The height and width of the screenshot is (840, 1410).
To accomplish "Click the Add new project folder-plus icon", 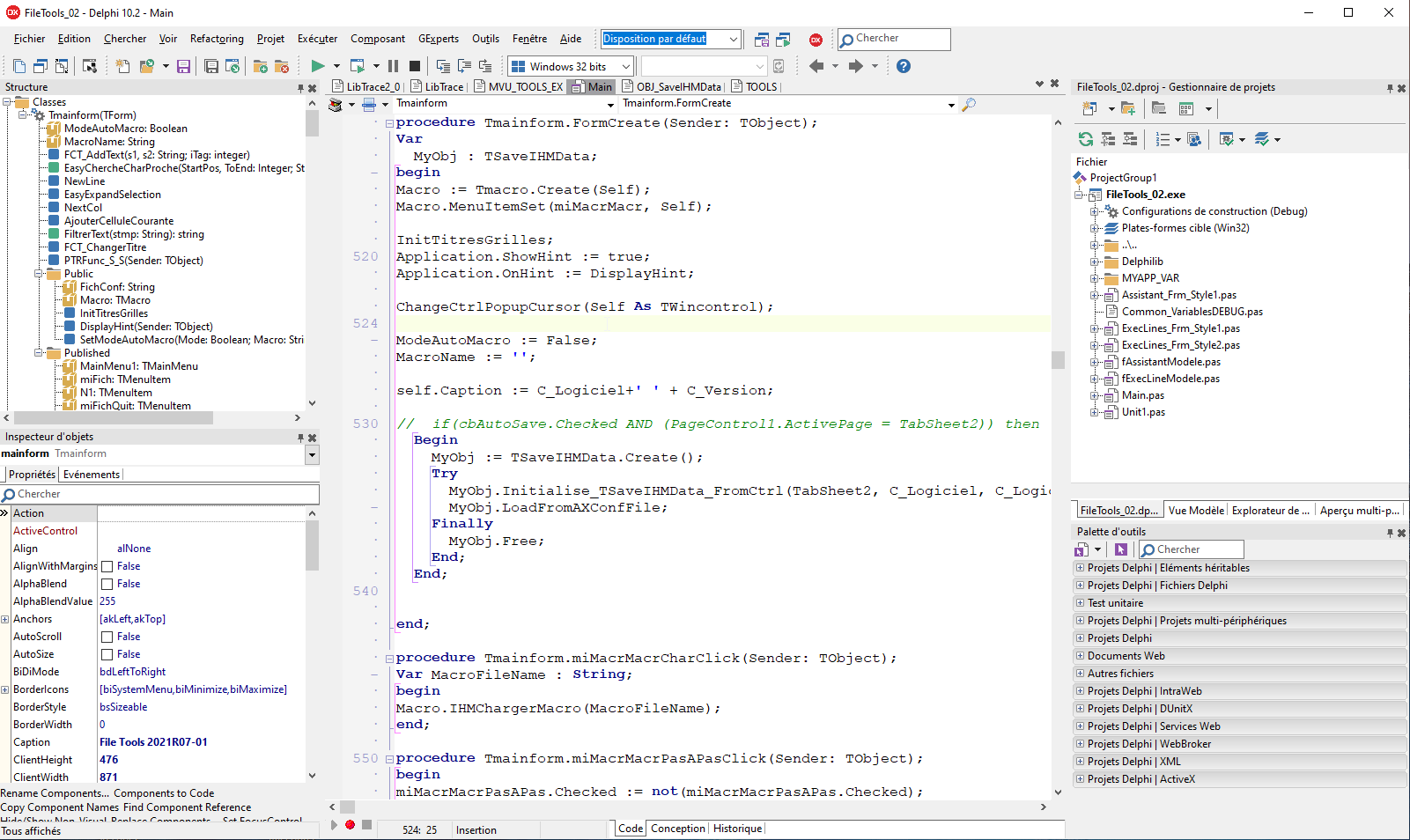I will click(x=1128, y=108).
